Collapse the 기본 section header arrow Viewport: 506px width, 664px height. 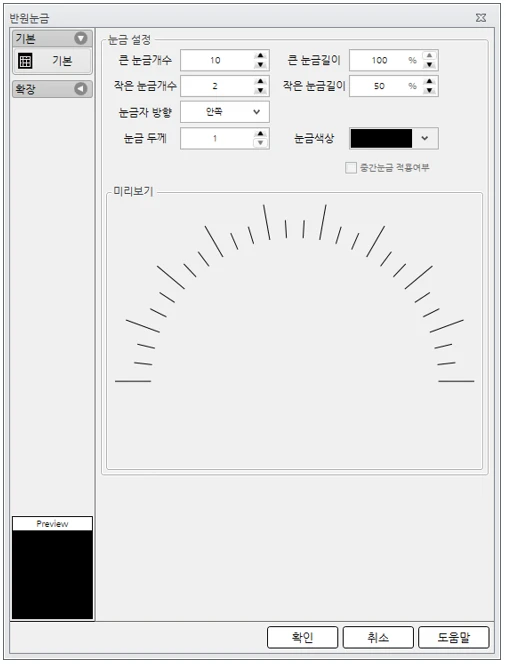[81, 38]
